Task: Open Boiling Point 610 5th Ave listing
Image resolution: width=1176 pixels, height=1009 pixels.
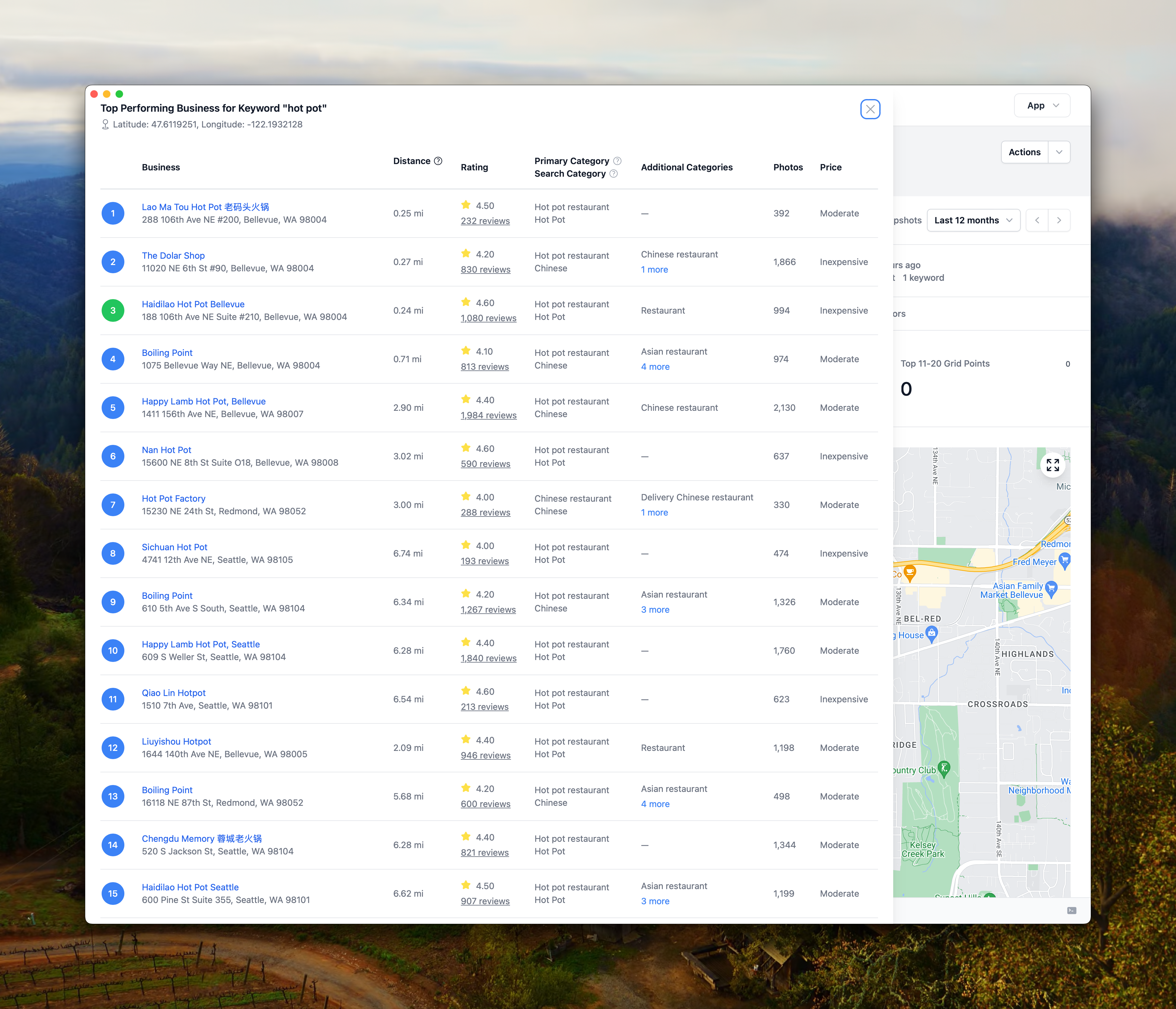Action: tap(167, 595)
